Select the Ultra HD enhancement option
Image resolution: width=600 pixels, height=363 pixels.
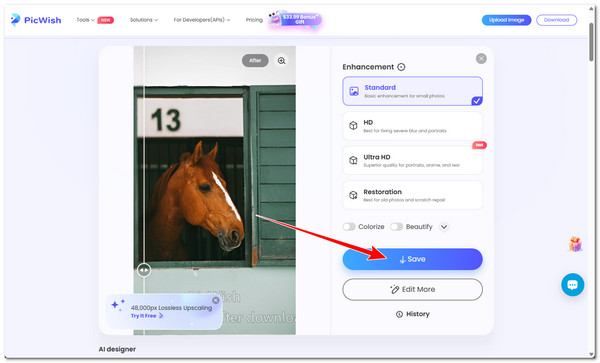(412, 161)
